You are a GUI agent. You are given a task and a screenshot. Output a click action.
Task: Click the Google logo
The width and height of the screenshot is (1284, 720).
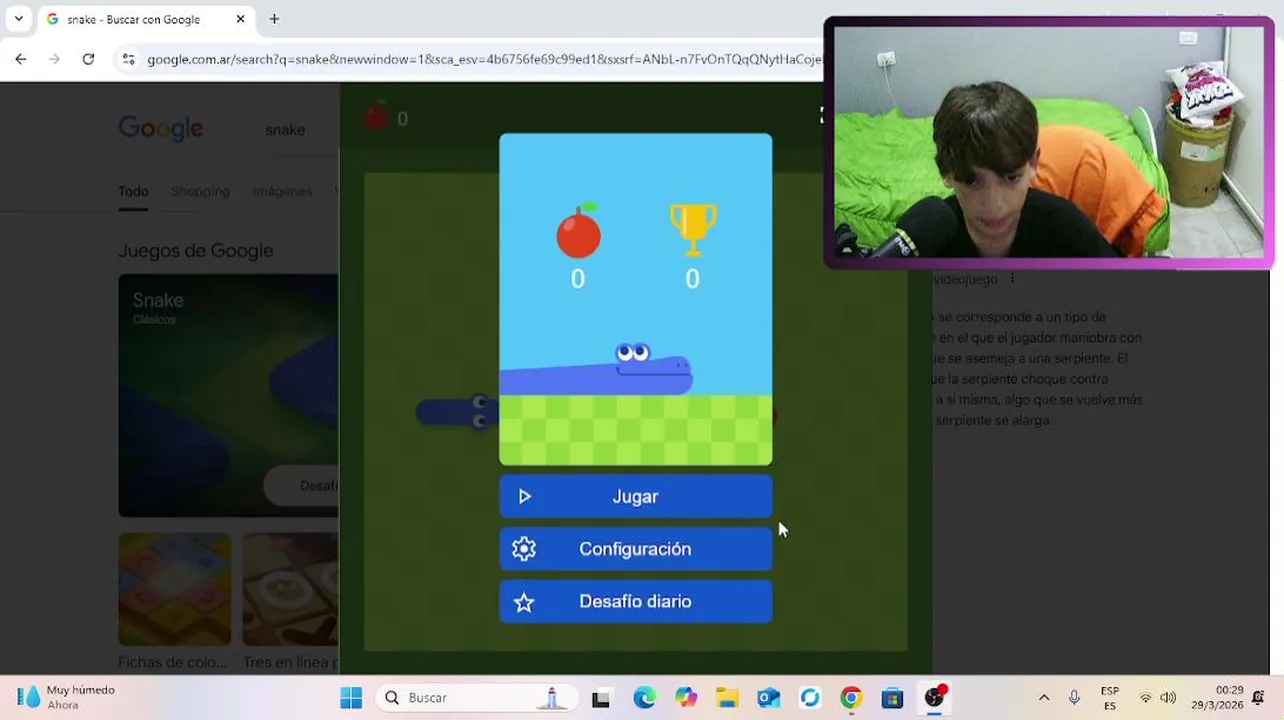point(161,129)
